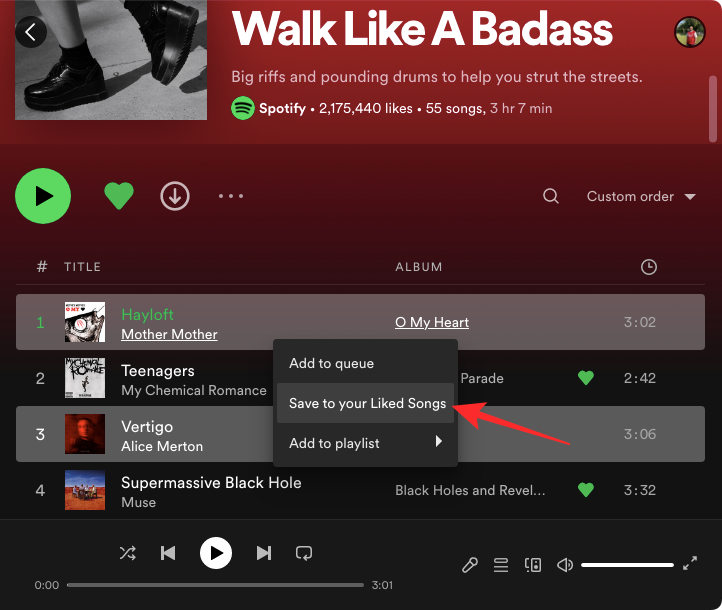The height and width of the screenshot is (610, 722).
Task: Click the 3:02 duration of Hayloft
Action: pyautogui.click(x=640, y=322)
